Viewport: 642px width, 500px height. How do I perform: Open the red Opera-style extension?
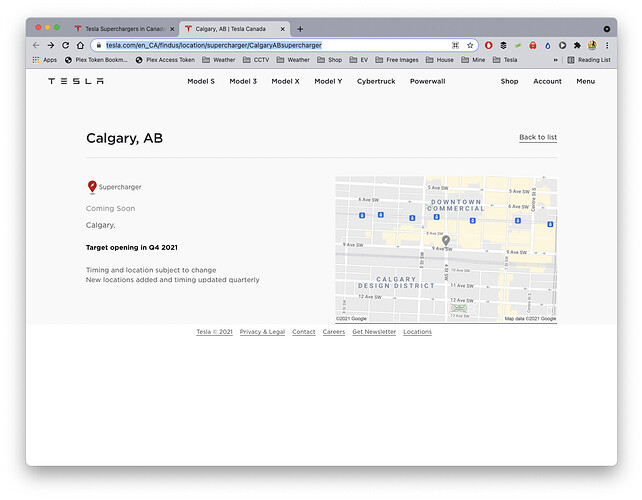click(x=488, y=45)
